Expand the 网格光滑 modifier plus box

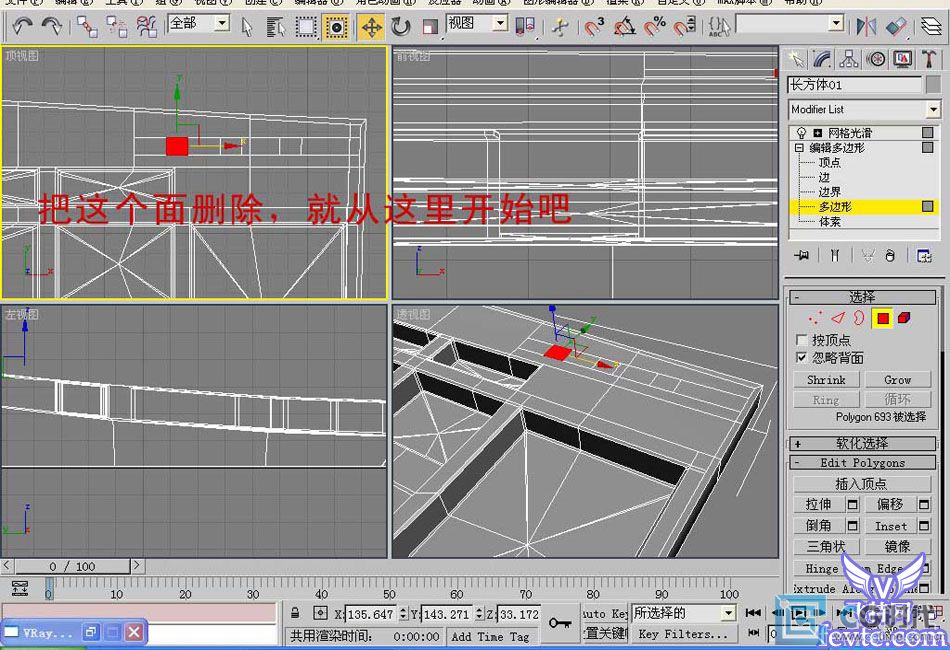pos(818,133)
